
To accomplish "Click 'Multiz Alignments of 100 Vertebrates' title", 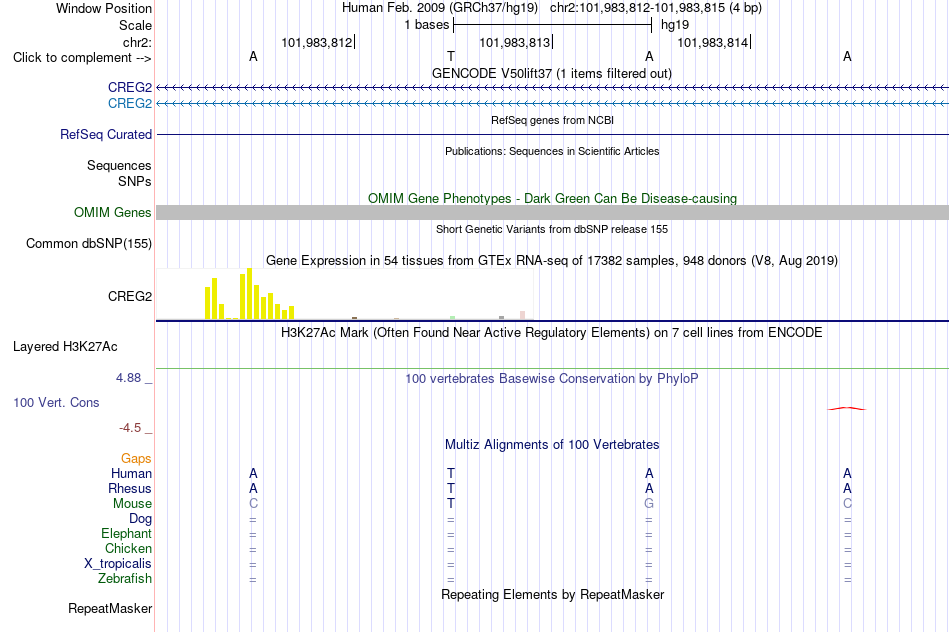I will [x=552, y=445].
